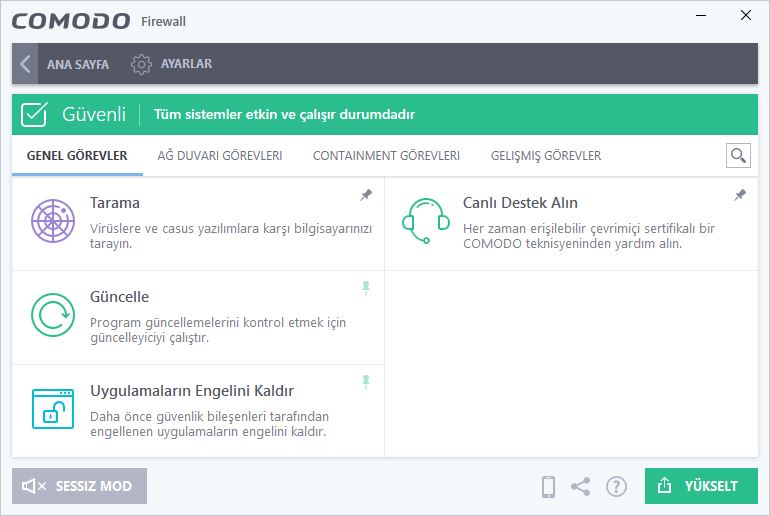Switch to the Containment Görevleri tab
The width and height of the screenshot is (770, 516).
(x=386, y=156)
